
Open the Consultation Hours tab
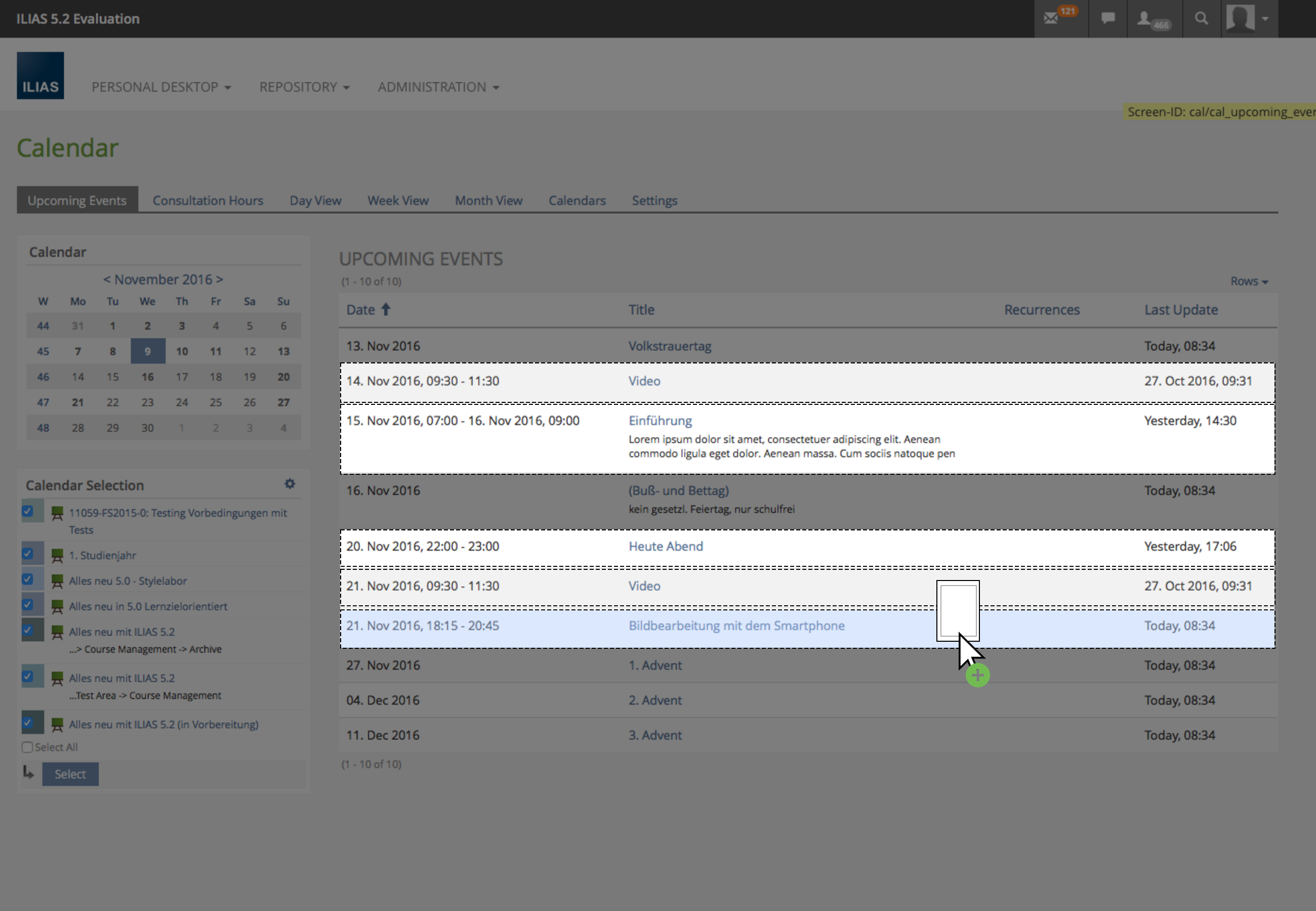208,200
